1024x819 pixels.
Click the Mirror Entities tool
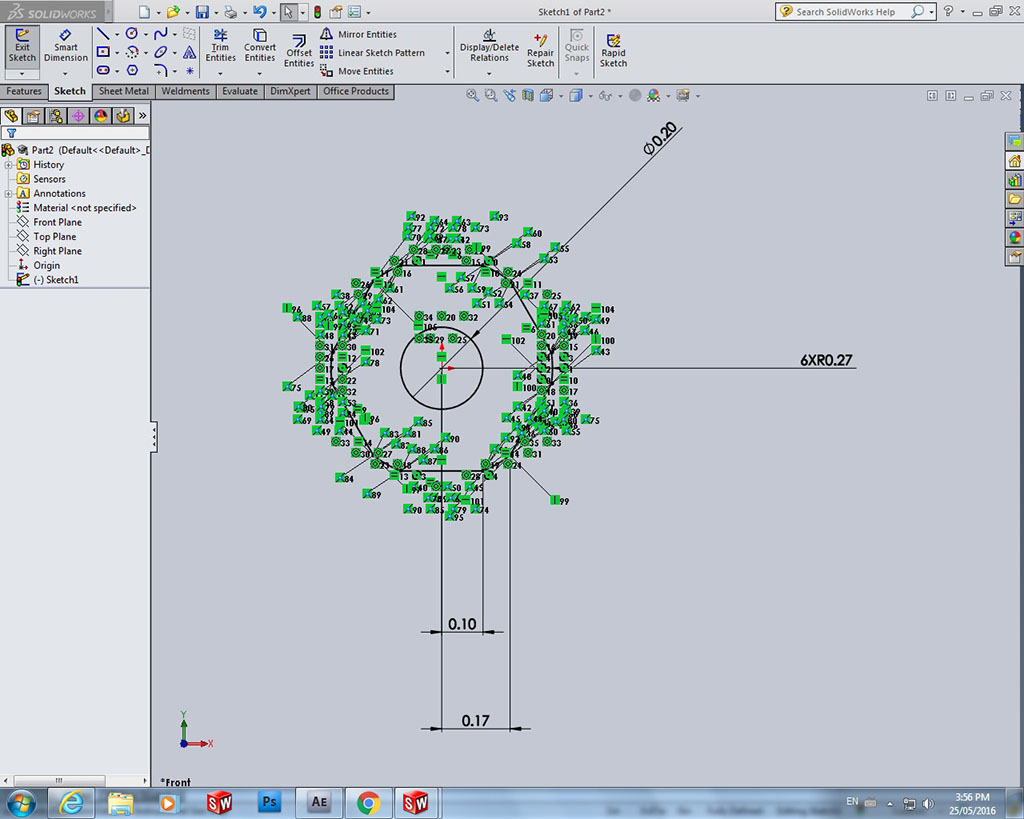(x=366, y=34)
